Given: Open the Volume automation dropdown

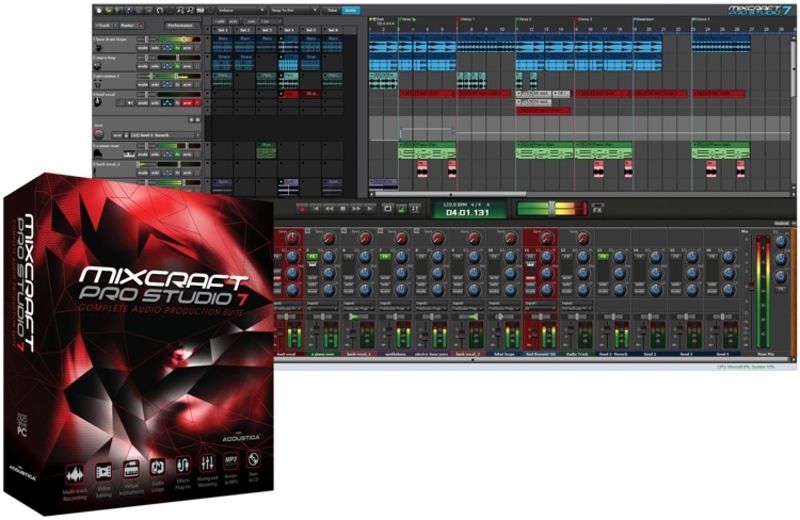Looking at the screenshot, I should [x=262, y=10].
